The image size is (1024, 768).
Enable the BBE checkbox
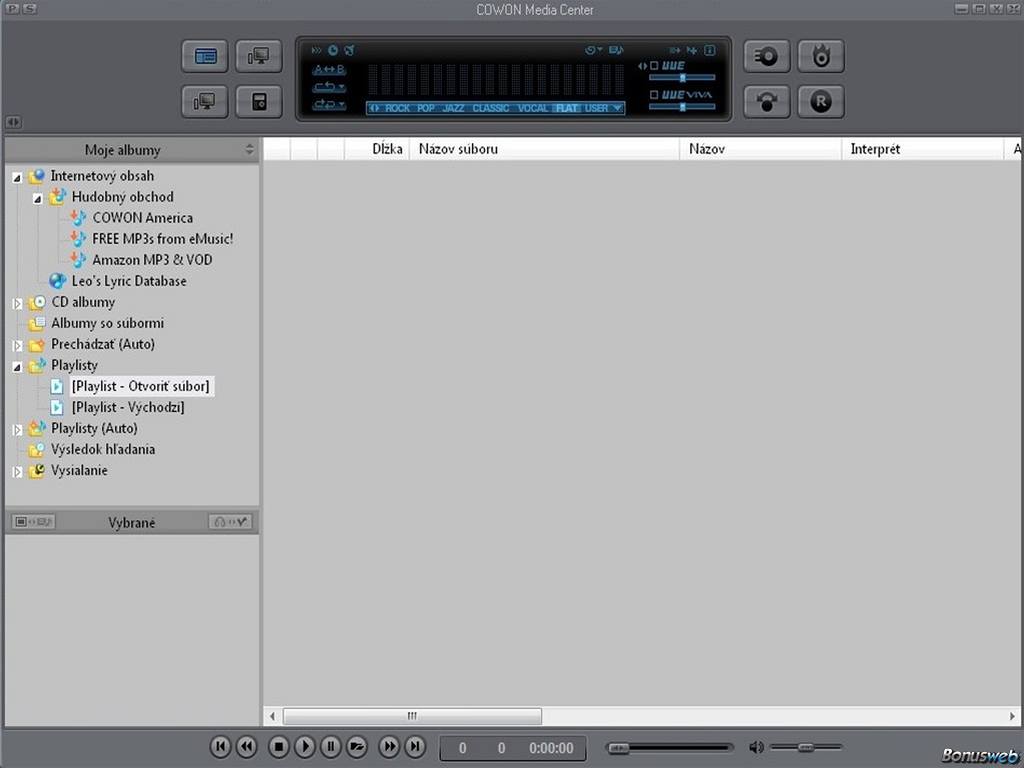coord(654,66)
